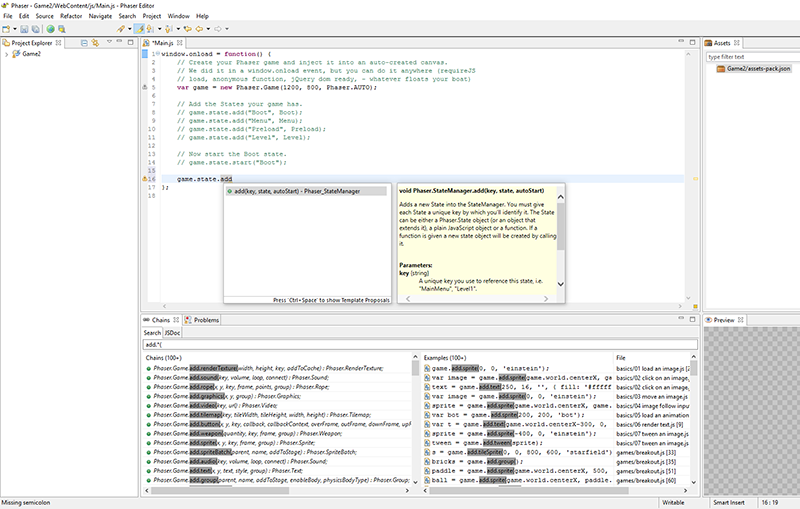Toggle the highlighted mark occurrences toolbar button
800x509 pixels.
[139, 30]
